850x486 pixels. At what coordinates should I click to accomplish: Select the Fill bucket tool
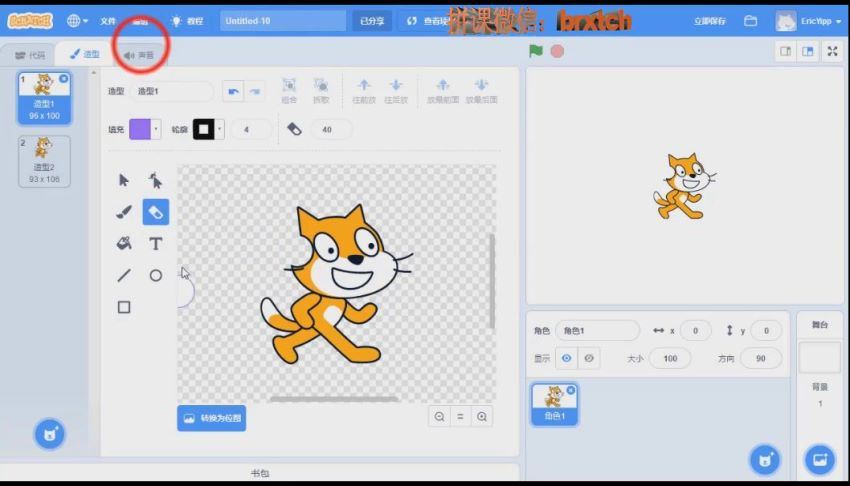tap(124, 243)
